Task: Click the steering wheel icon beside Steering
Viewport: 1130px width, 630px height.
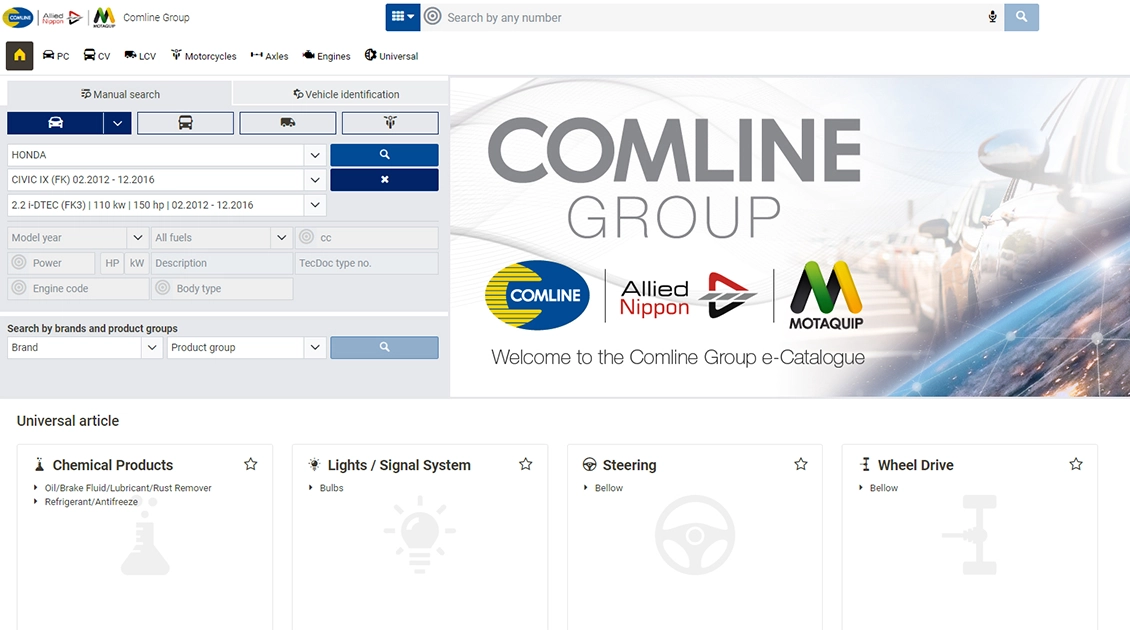Action: pyautogui.click(x=590, y=465)
